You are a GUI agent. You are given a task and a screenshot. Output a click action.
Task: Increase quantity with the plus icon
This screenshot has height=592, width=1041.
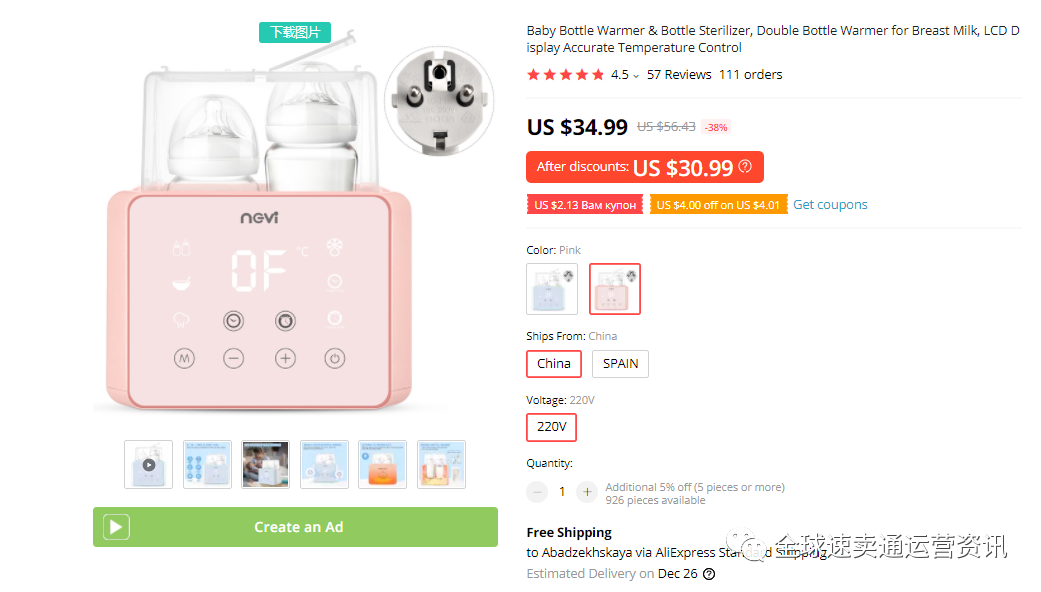(x=587, y=491)
